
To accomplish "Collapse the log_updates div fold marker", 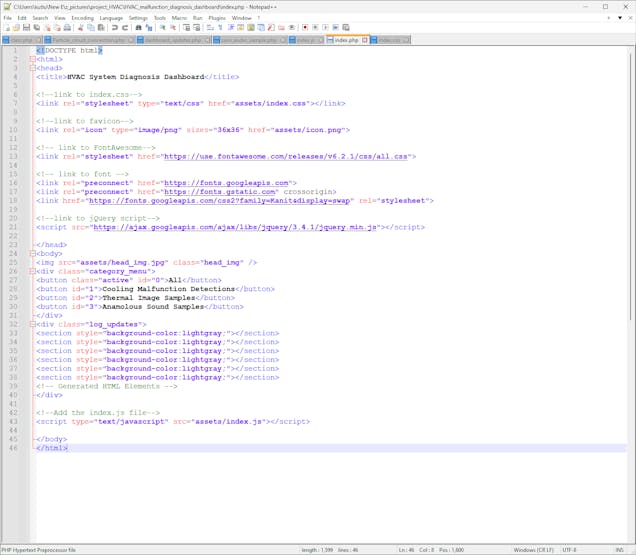I will coord(32,324).
